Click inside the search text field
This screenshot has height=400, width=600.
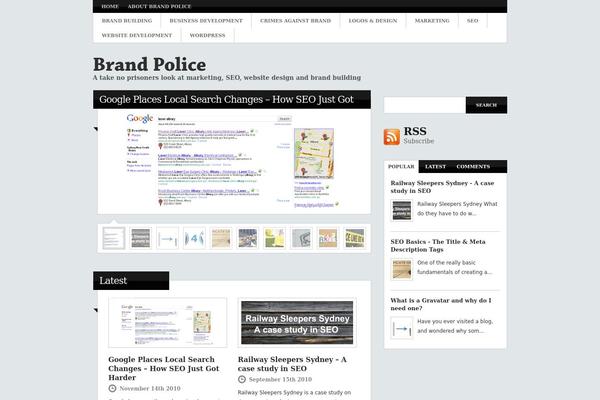[x=425, y=105]
